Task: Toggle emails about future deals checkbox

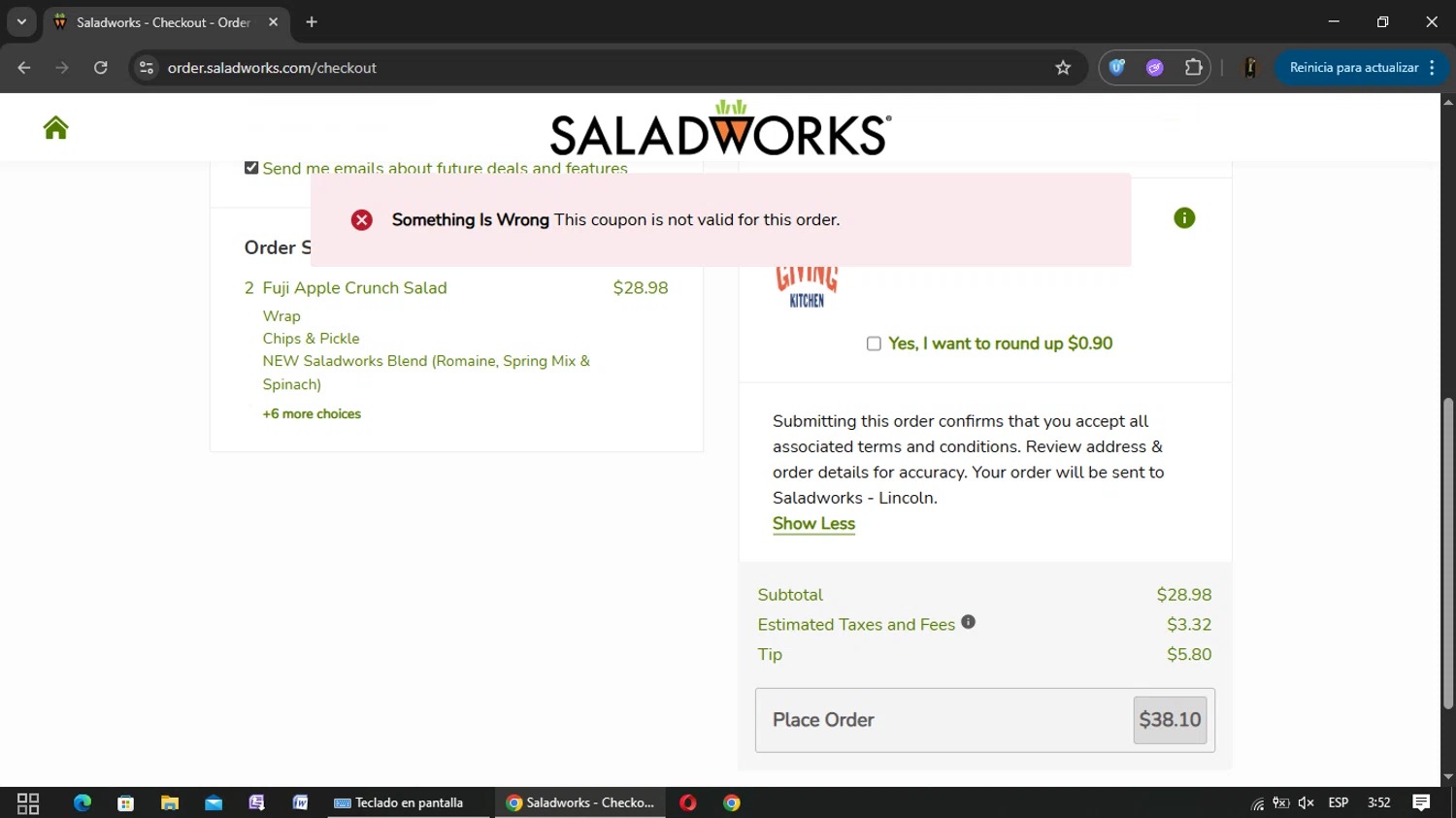Action: [251, 168]
